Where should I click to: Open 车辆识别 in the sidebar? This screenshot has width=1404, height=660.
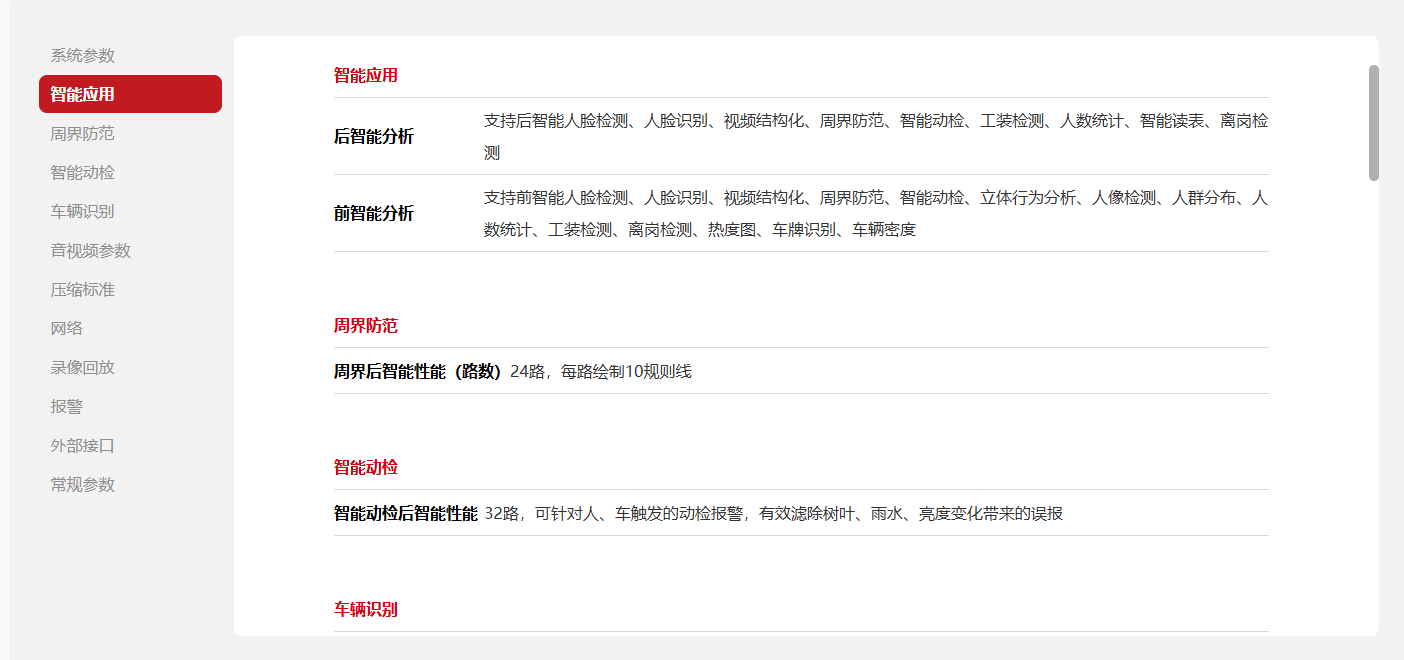pos(83,212)
